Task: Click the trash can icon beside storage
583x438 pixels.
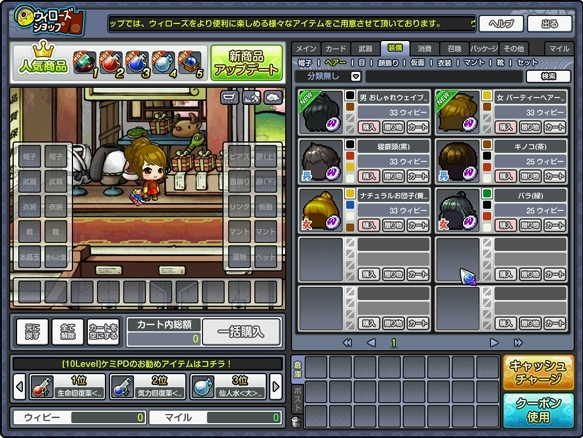Action: (x=296, y=422)
